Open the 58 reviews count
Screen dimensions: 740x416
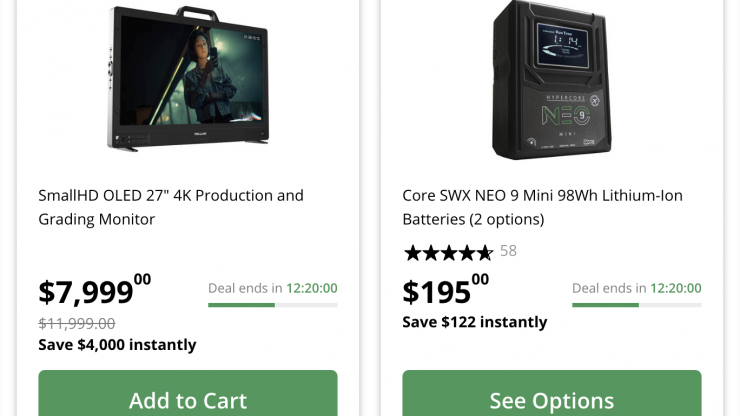point(508,251)
